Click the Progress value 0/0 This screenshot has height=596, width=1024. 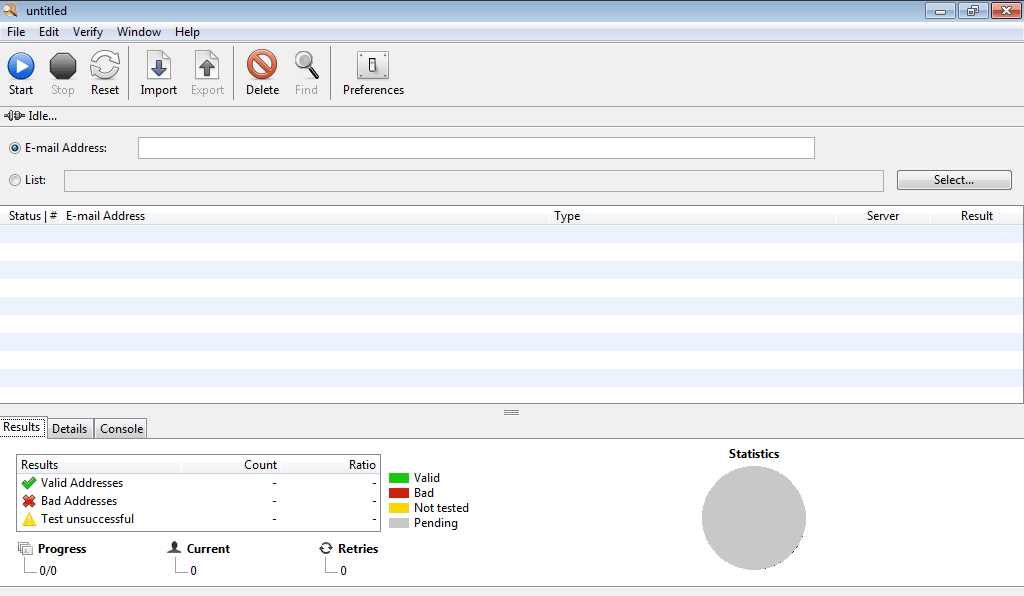click(x=48, y=571)
